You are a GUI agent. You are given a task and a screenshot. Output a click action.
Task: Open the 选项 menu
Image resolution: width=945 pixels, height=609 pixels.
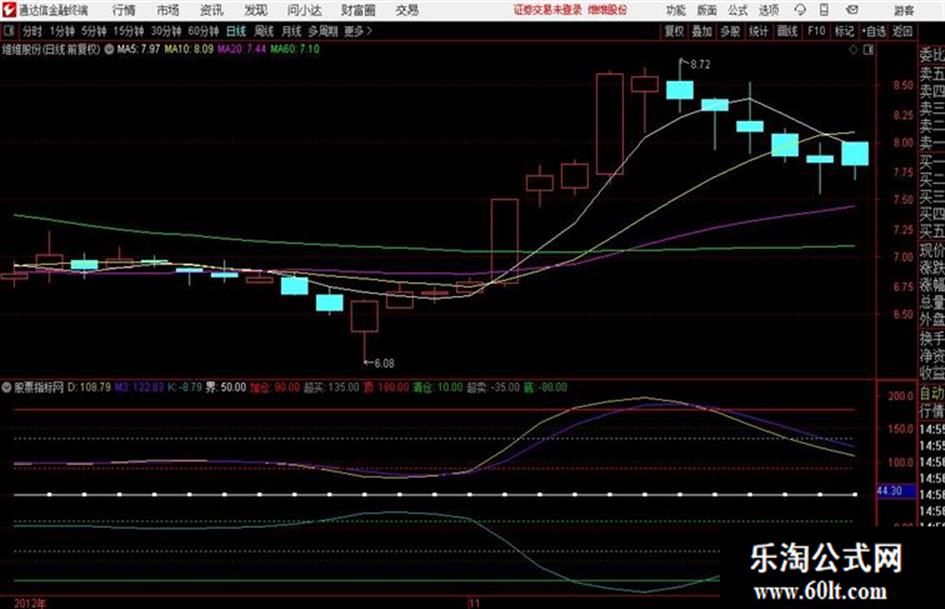(x=768, y=10)
